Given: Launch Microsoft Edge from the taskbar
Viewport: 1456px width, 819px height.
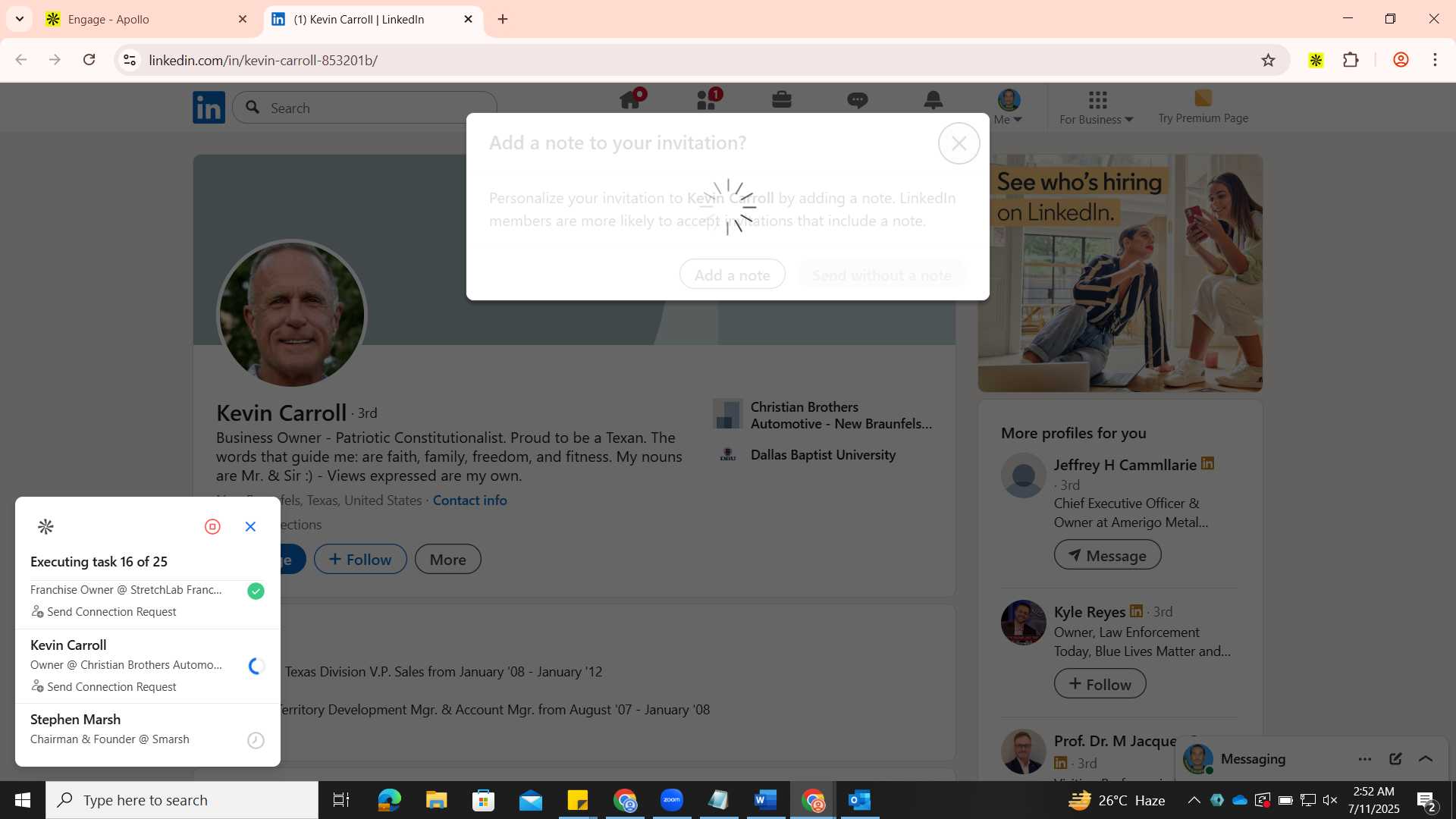Looking at the screenshot, I should (389, 800).
